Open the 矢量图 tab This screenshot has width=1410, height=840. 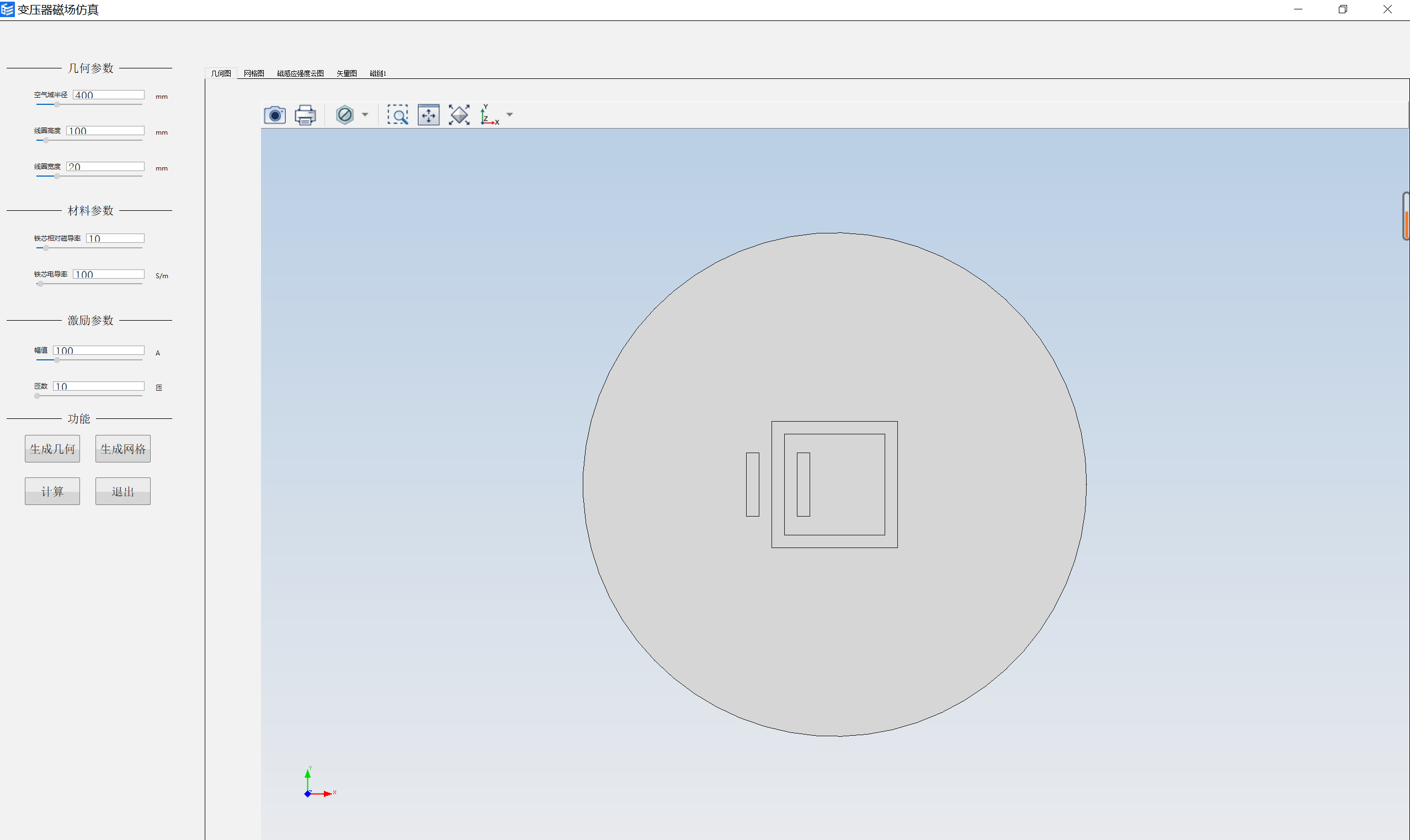click(x=347, y=73)
